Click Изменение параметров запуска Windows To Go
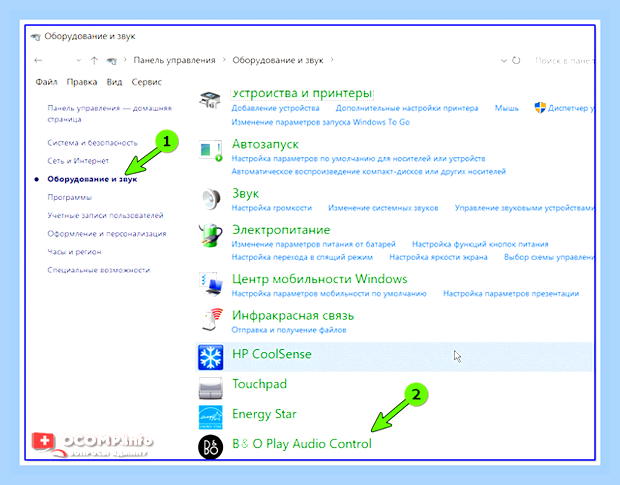This screenshot has height=485, width=620. (x=320, y=122)
